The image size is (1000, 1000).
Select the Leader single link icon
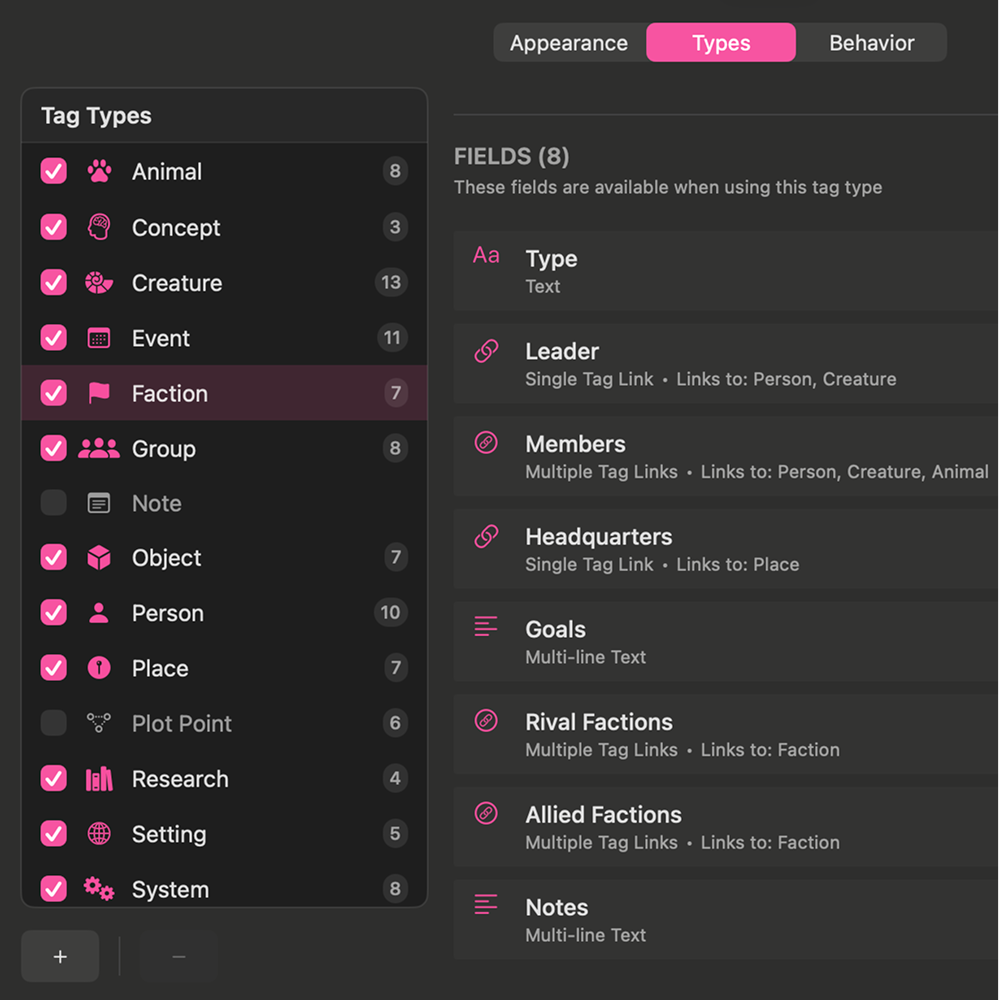[486, 351]
